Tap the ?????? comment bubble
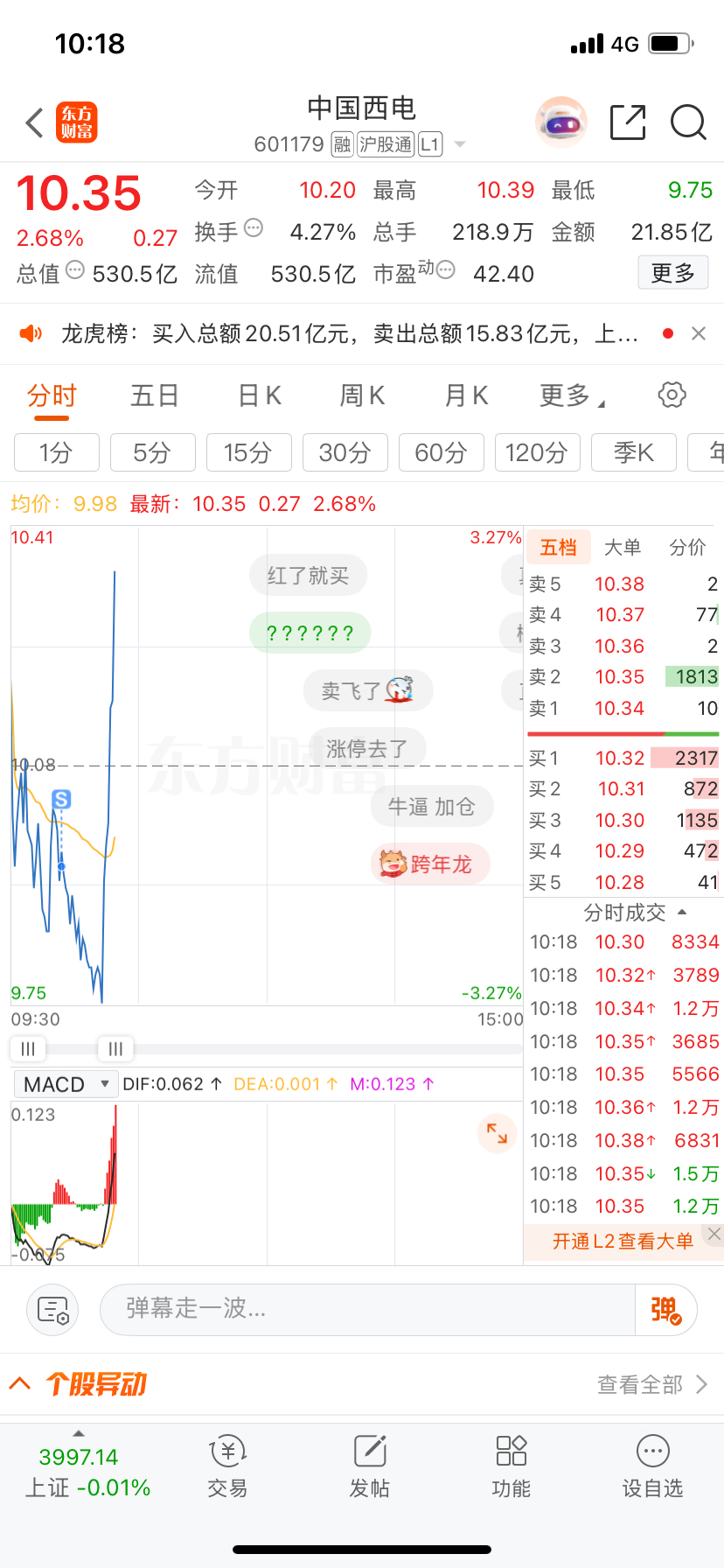 coord(310,633)
